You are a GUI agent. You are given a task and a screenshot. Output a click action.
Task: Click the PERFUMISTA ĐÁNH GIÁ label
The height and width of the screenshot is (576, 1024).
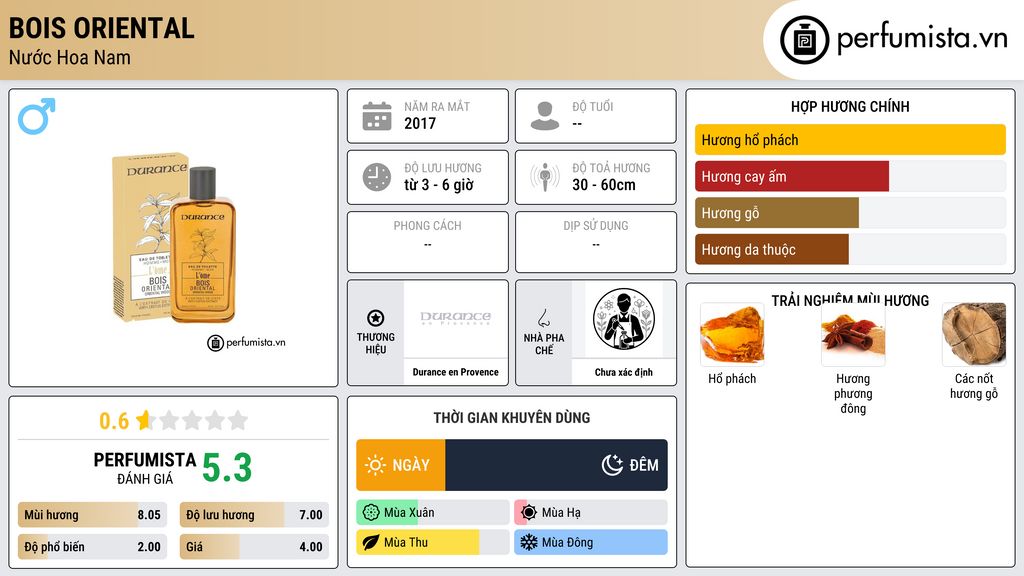pyautogui.click(x=145, y=468)
